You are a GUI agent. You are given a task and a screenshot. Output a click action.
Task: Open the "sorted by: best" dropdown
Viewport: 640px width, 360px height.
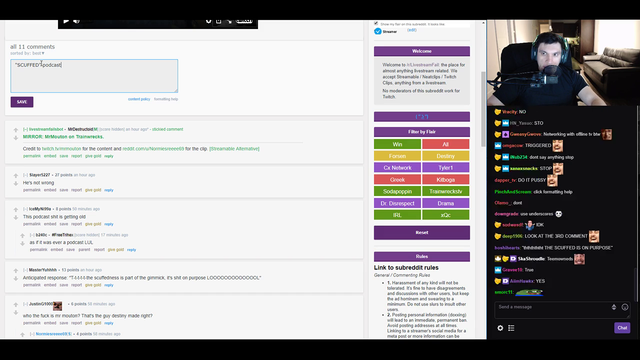tap(27, 53)
